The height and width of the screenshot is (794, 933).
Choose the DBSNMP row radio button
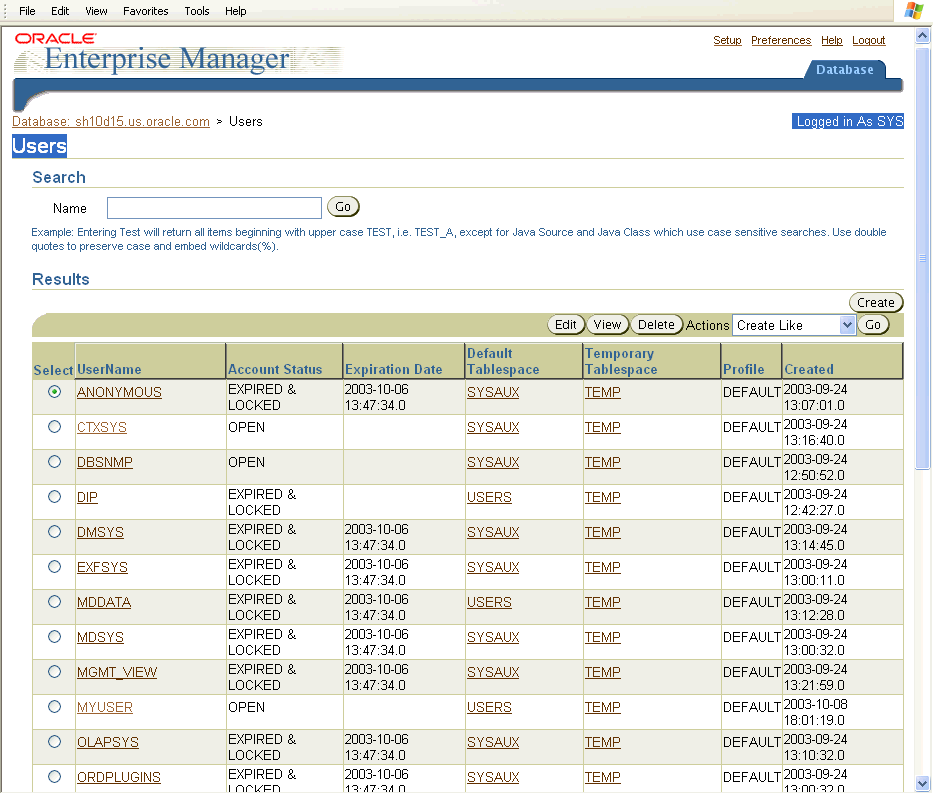pyautogui.click(x=54, y=462)
